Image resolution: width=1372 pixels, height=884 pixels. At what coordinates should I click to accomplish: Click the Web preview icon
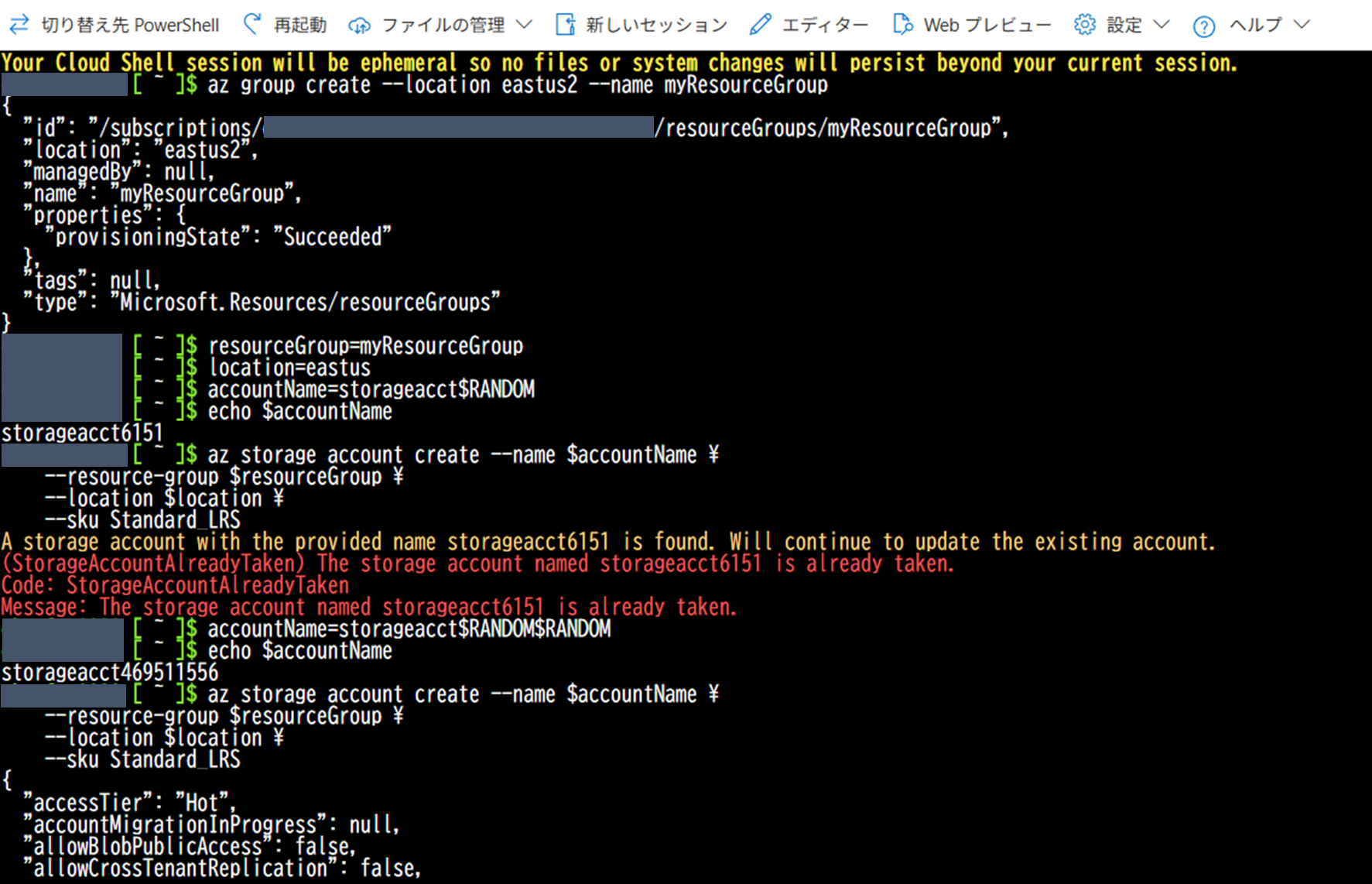[x=902, y=25]
